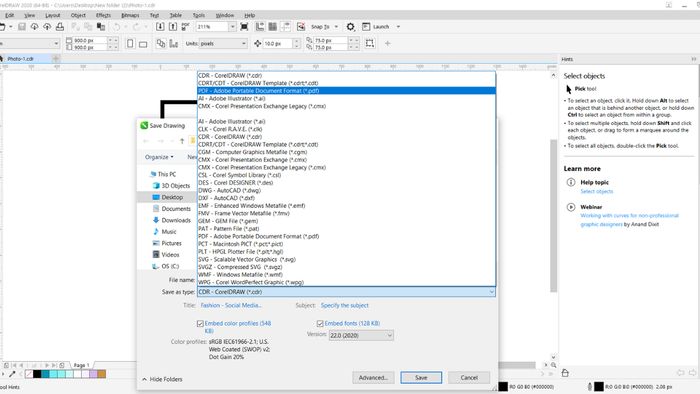Viewport: 700px width, 394px height.
Task: Click the Up arrow in Save Drawing dialog
Action: click(x=182, y=141)
